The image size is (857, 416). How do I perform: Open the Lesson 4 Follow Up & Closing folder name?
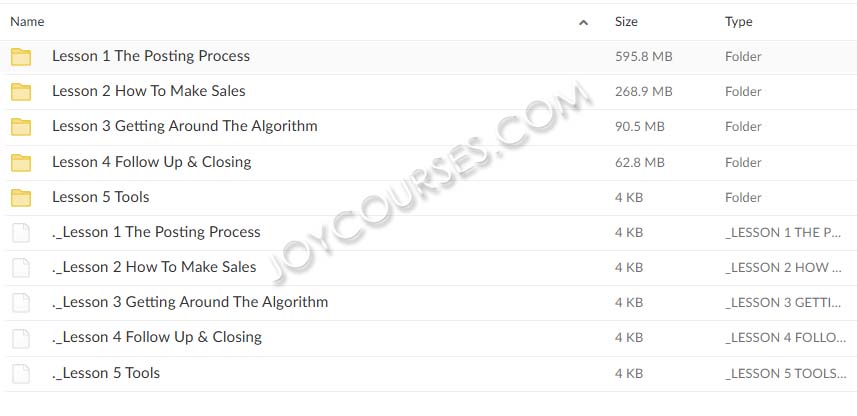click(x=151, y=162)
